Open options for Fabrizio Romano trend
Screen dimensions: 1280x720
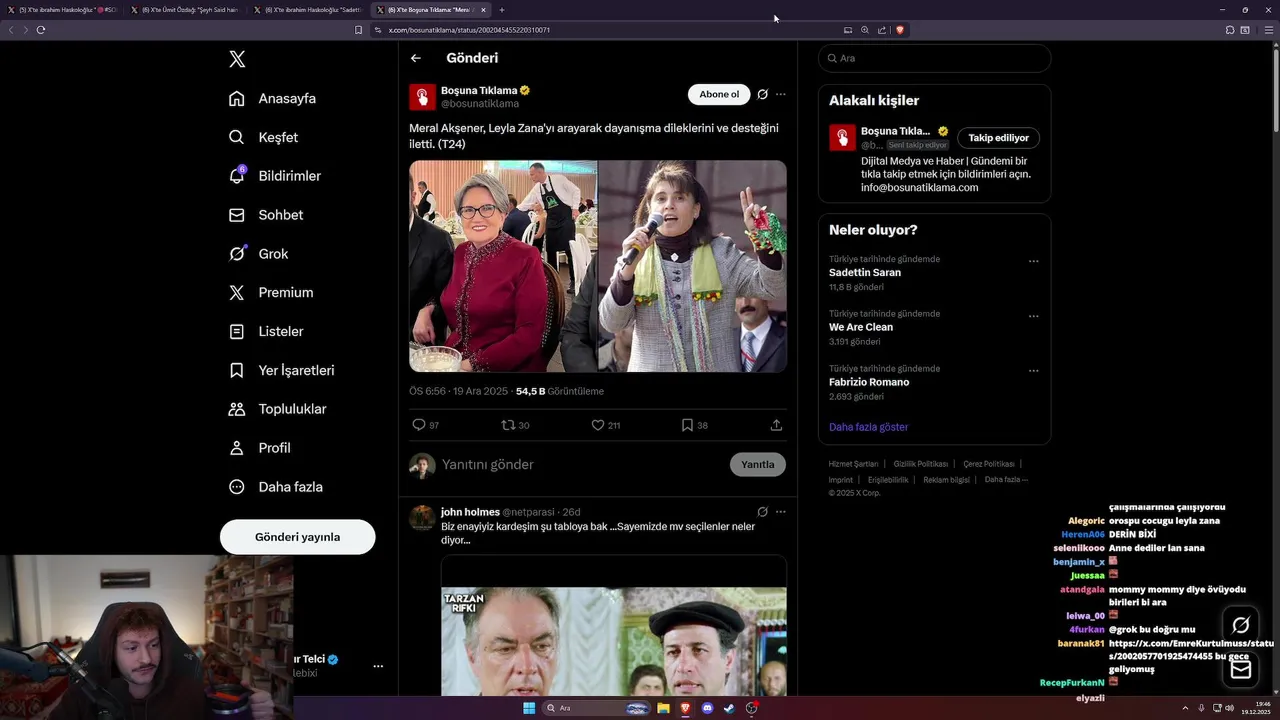[1033, 371]
